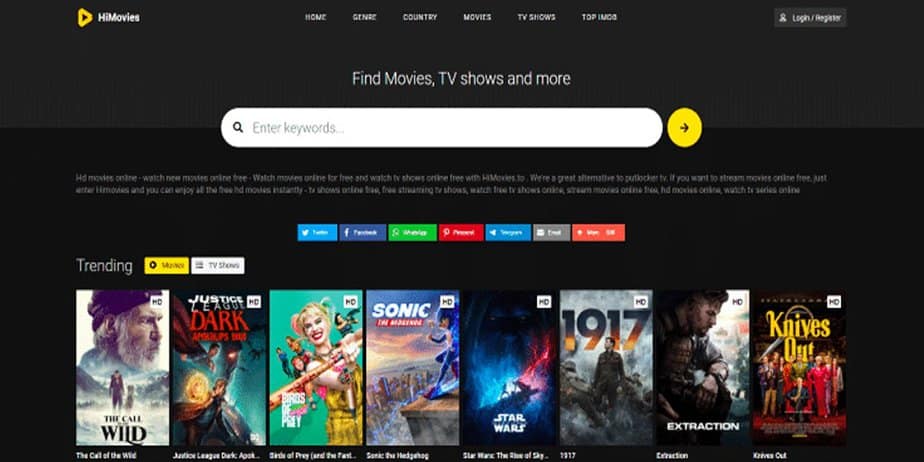Go to the TV SHOWS section
The width and height of the screenshot is (924, 462).
coord(536,17)
